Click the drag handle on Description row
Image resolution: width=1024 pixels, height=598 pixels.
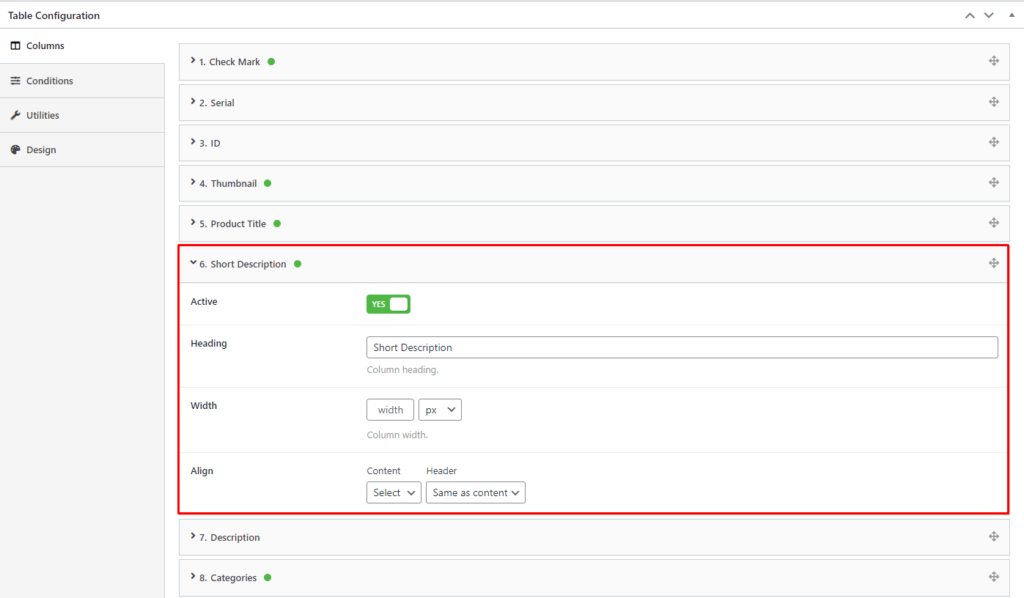tap(993, 536)
